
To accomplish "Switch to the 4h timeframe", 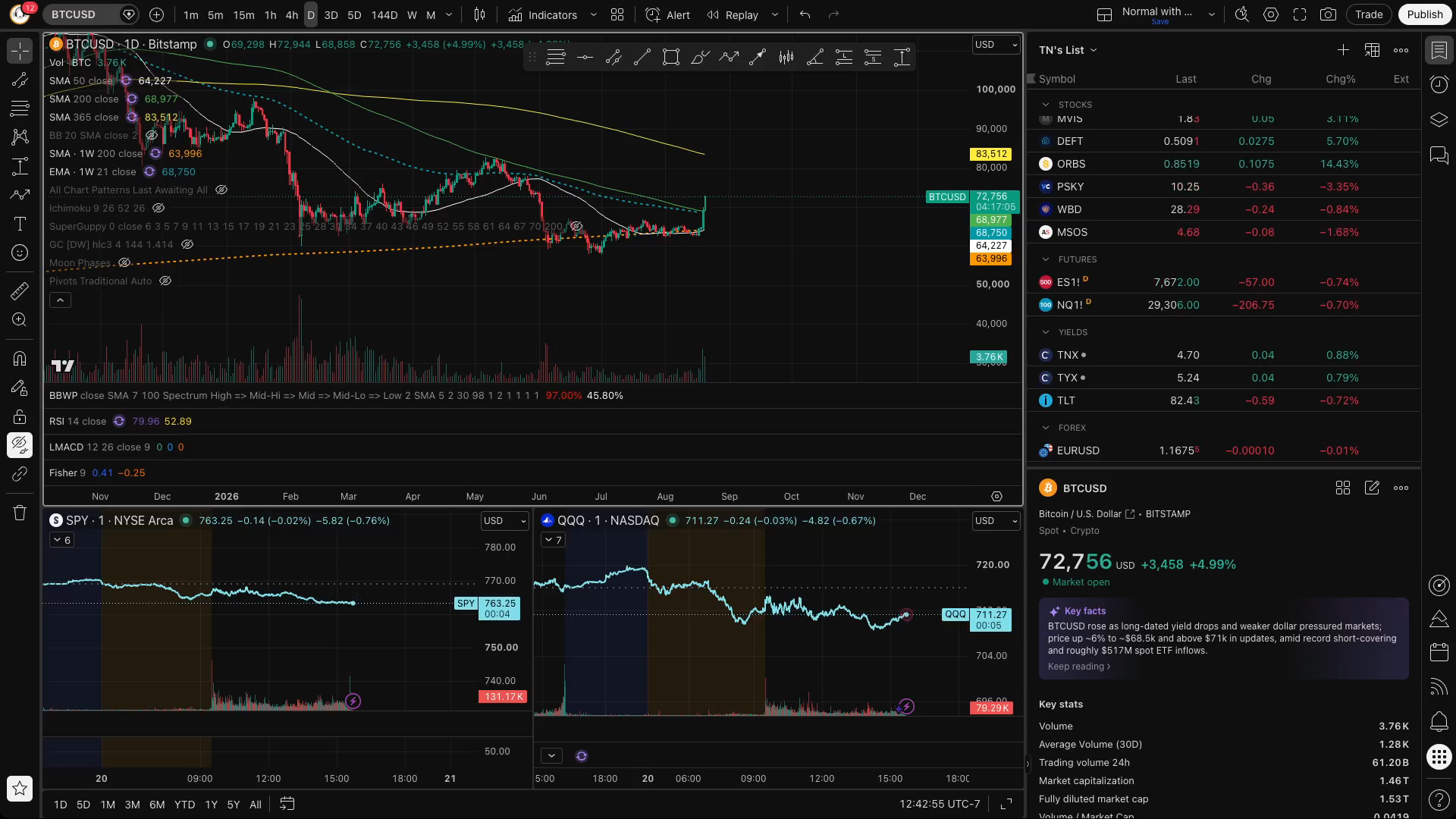I will click(x=291, y=14).
